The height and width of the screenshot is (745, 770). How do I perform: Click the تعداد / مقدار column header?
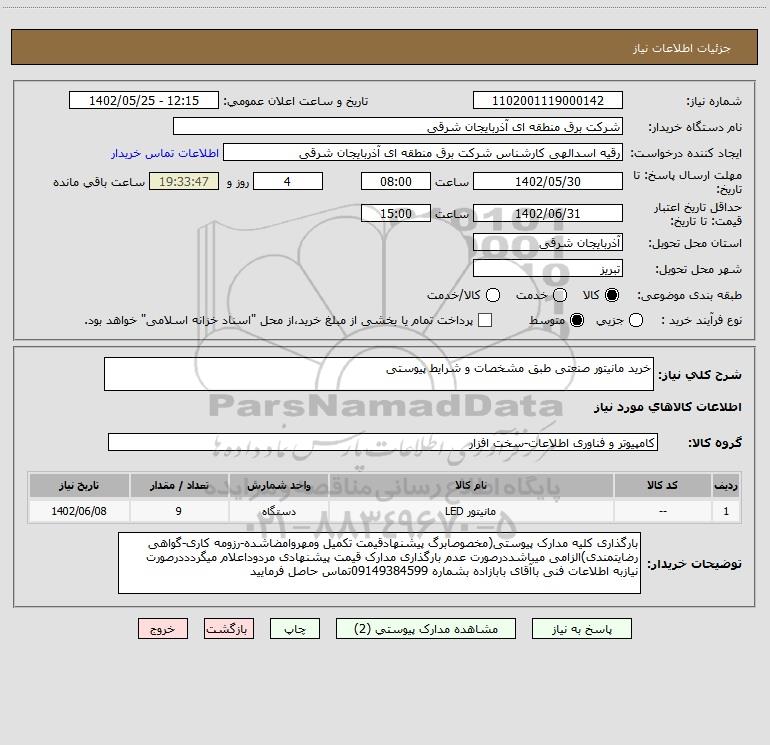(179, 485)
